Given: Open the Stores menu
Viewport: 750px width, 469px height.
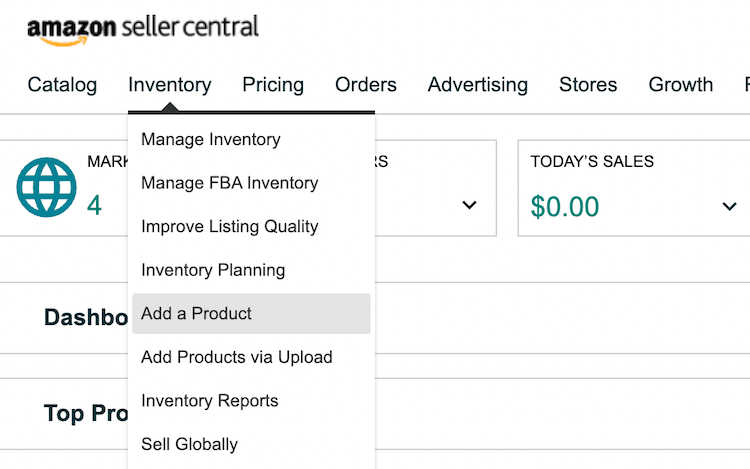Looking at the screenshot, I should 588,85.
